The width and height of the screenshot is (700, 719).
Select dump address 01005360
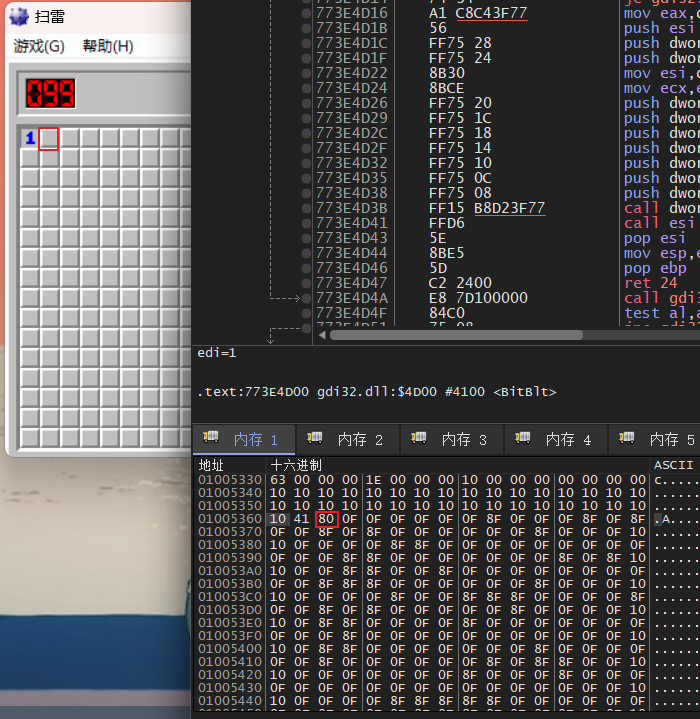point(230,519)
